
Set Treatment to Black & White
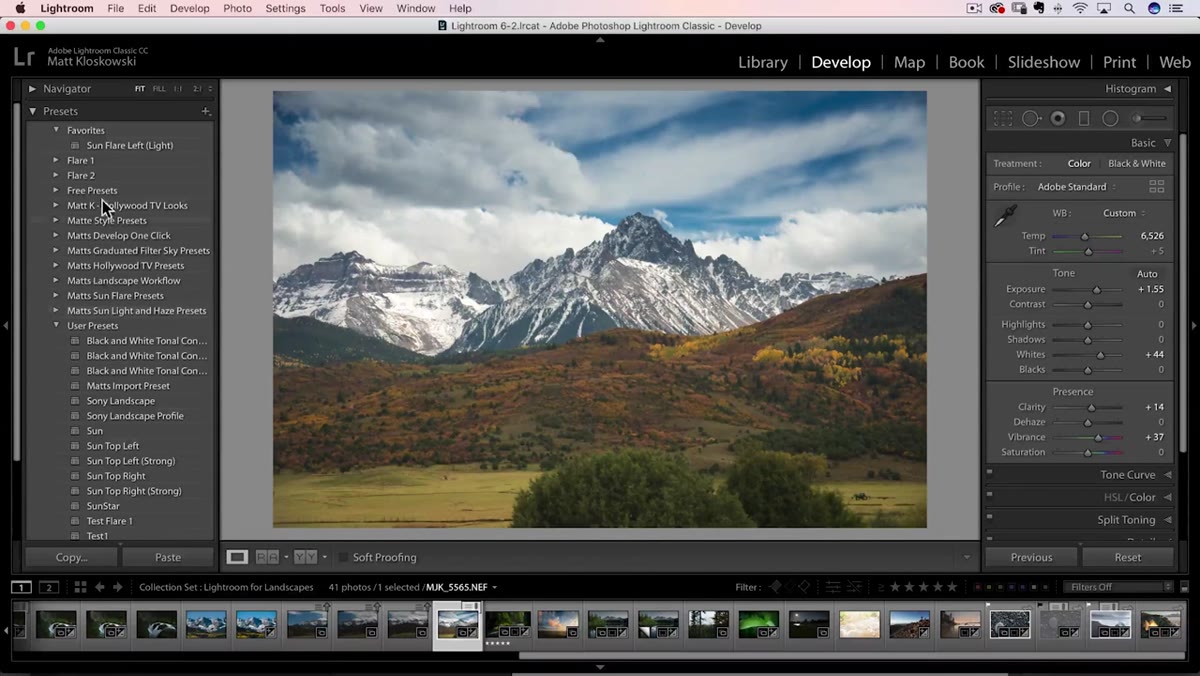click(x=1137, y=163)
